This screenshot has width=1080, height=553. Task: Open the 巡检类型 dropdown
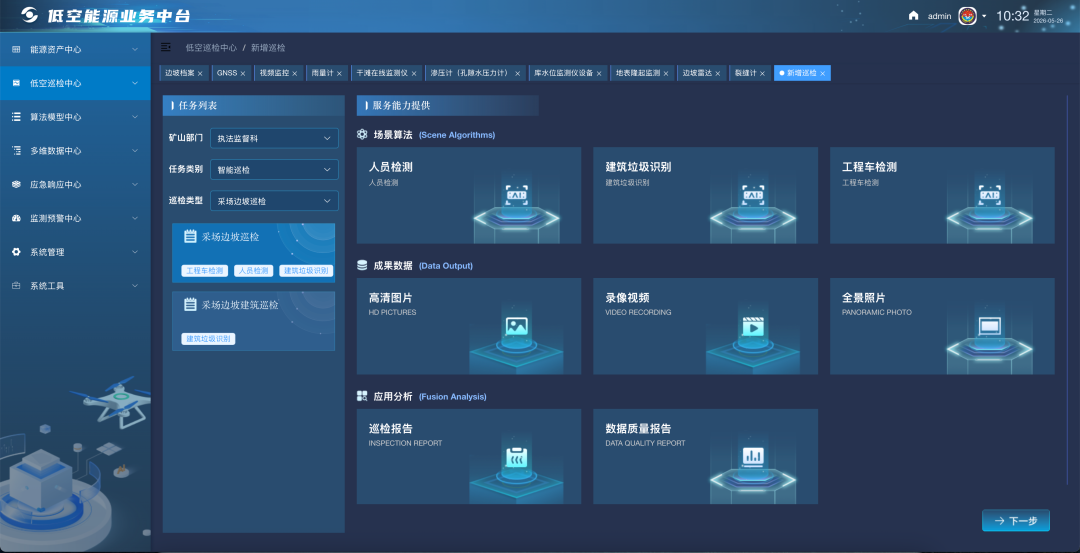point(274,201)
